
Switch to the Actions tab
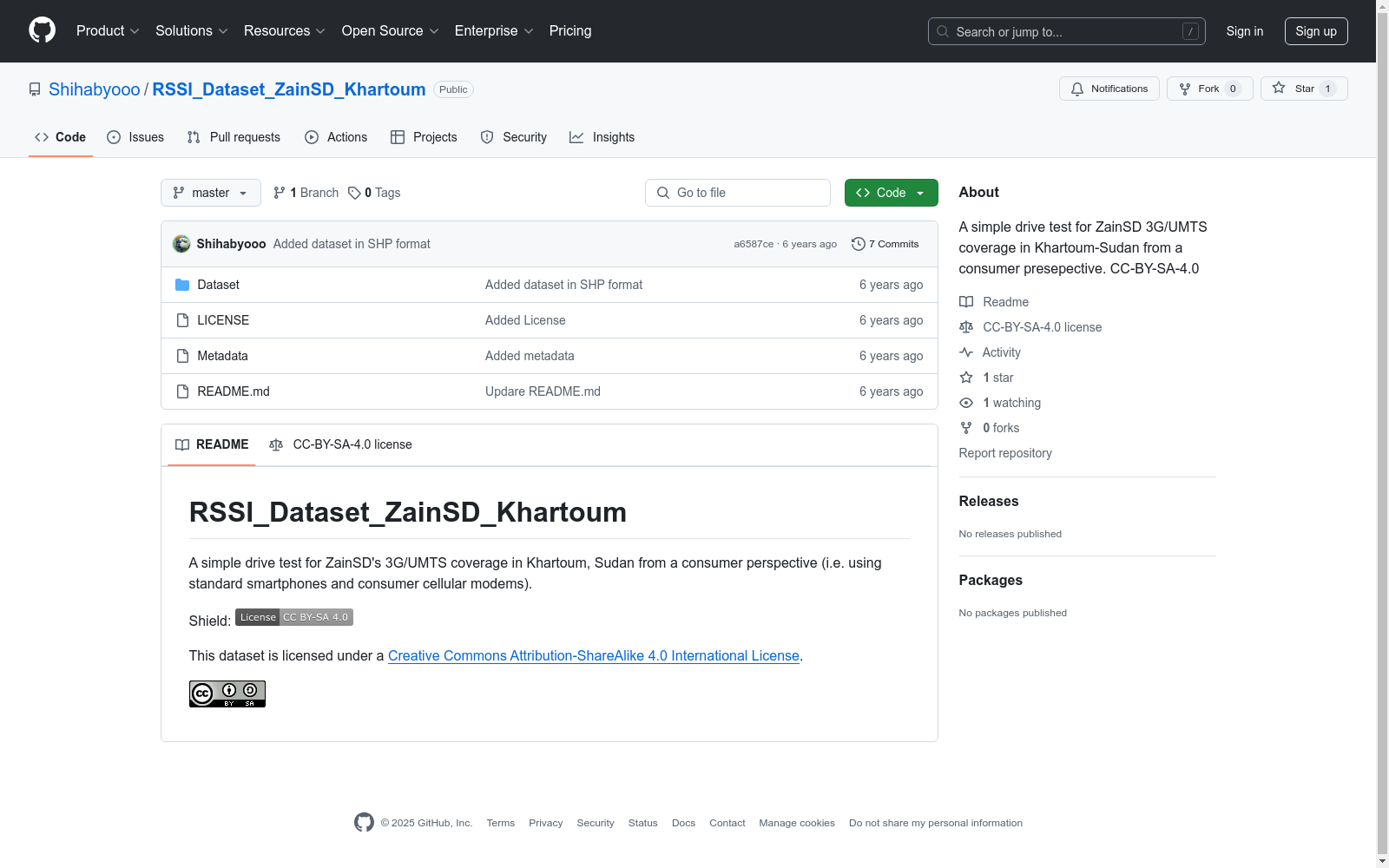tap(336, 137)
